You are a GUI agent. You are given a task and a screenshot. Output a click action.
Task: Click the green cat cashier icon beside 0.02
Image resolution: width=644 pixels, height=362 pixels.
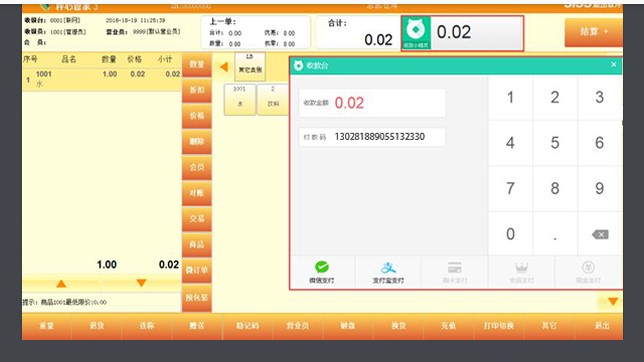416,33
